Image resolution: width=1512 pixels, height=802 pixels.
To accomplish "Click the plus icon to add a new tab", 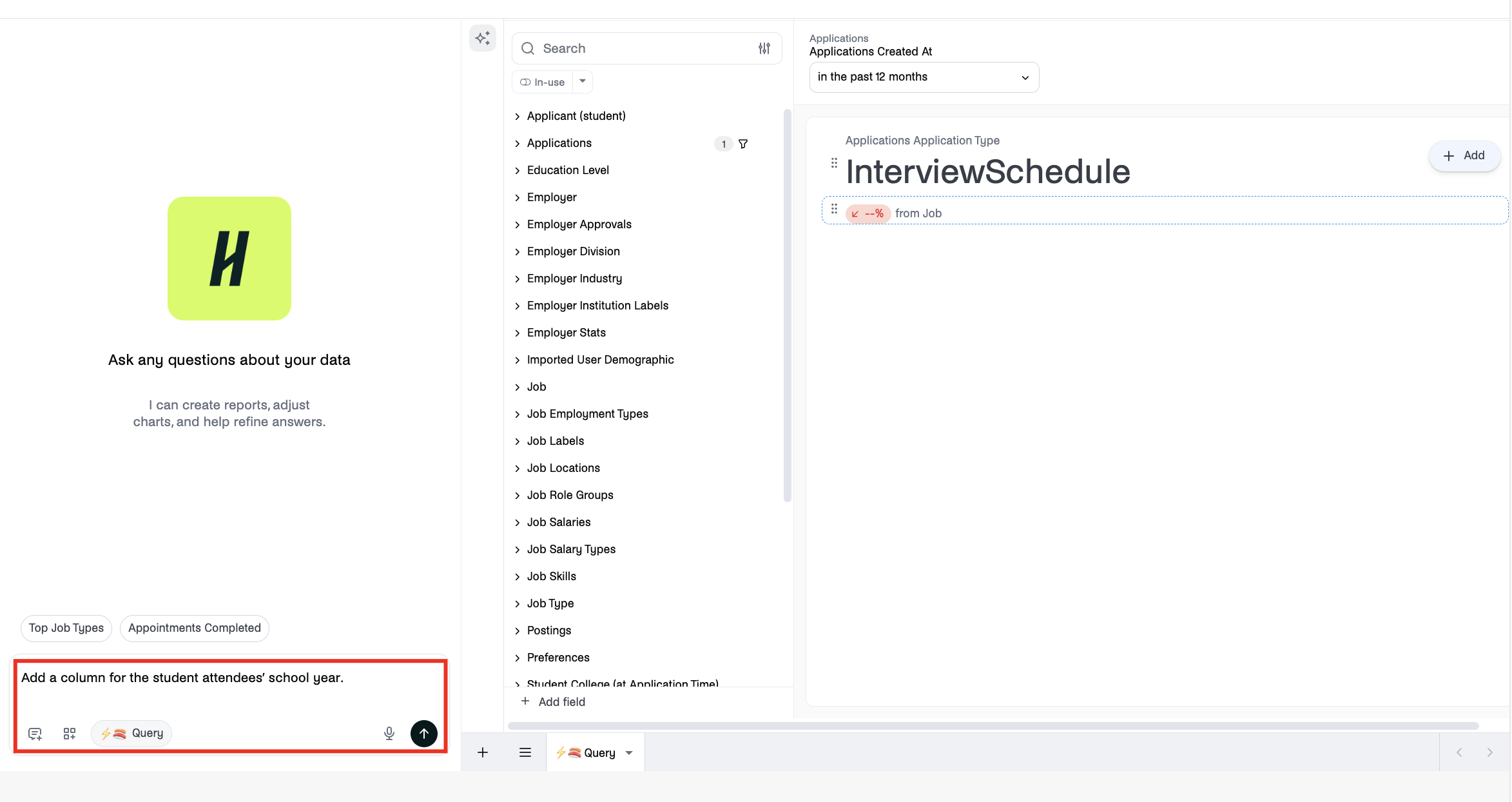I will click(x=483, y=752).
